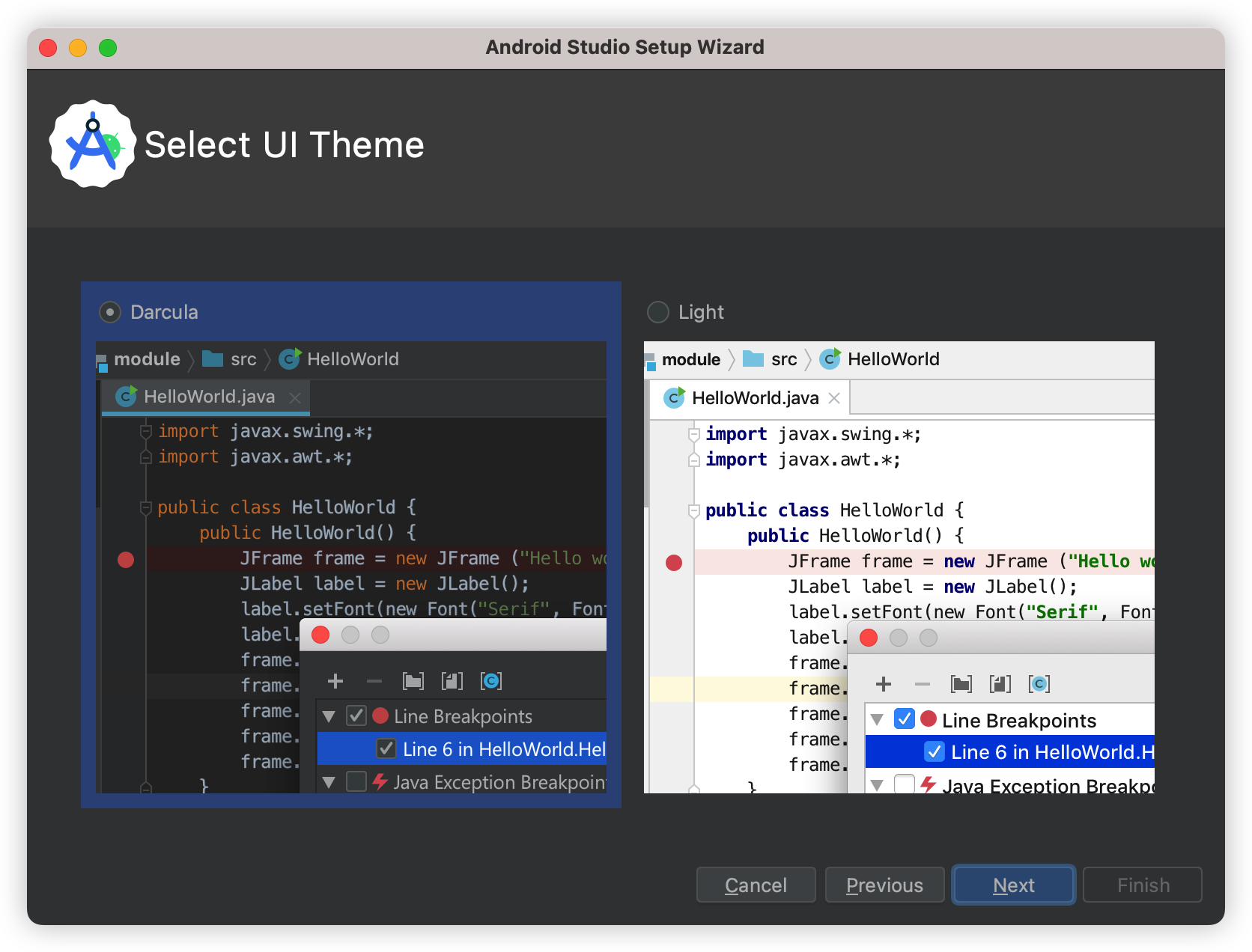
Task: Collapse Java Exception Breakpoints in Darcula preview
Action: [x=329, y=783]
